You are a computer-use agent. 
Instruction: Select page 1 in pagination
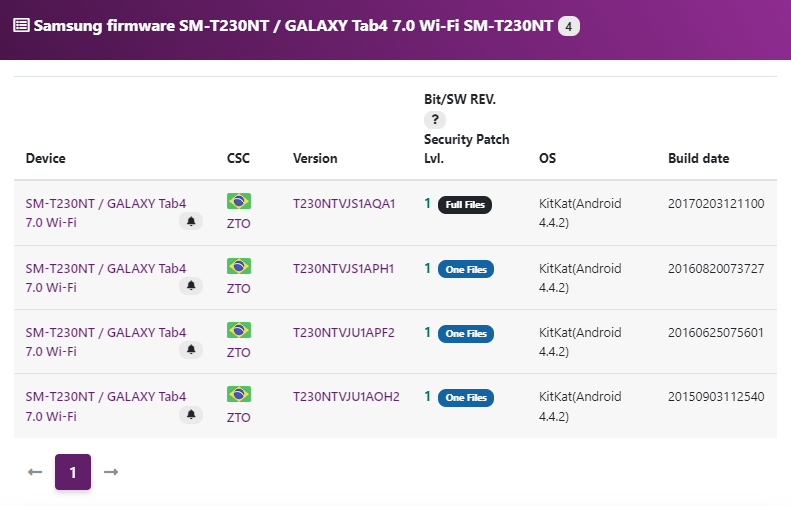73,472
